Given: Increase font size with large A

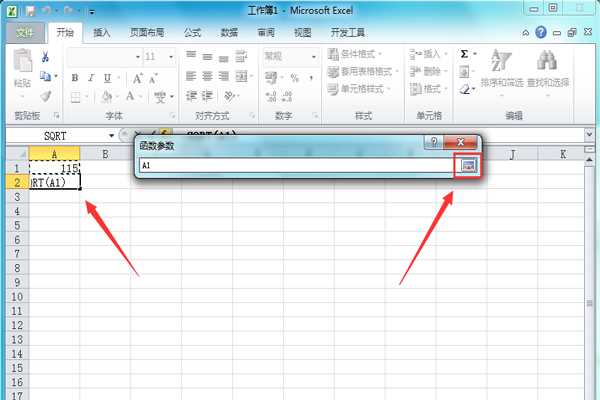Looking at the screenshot, I should click(137, 79).
